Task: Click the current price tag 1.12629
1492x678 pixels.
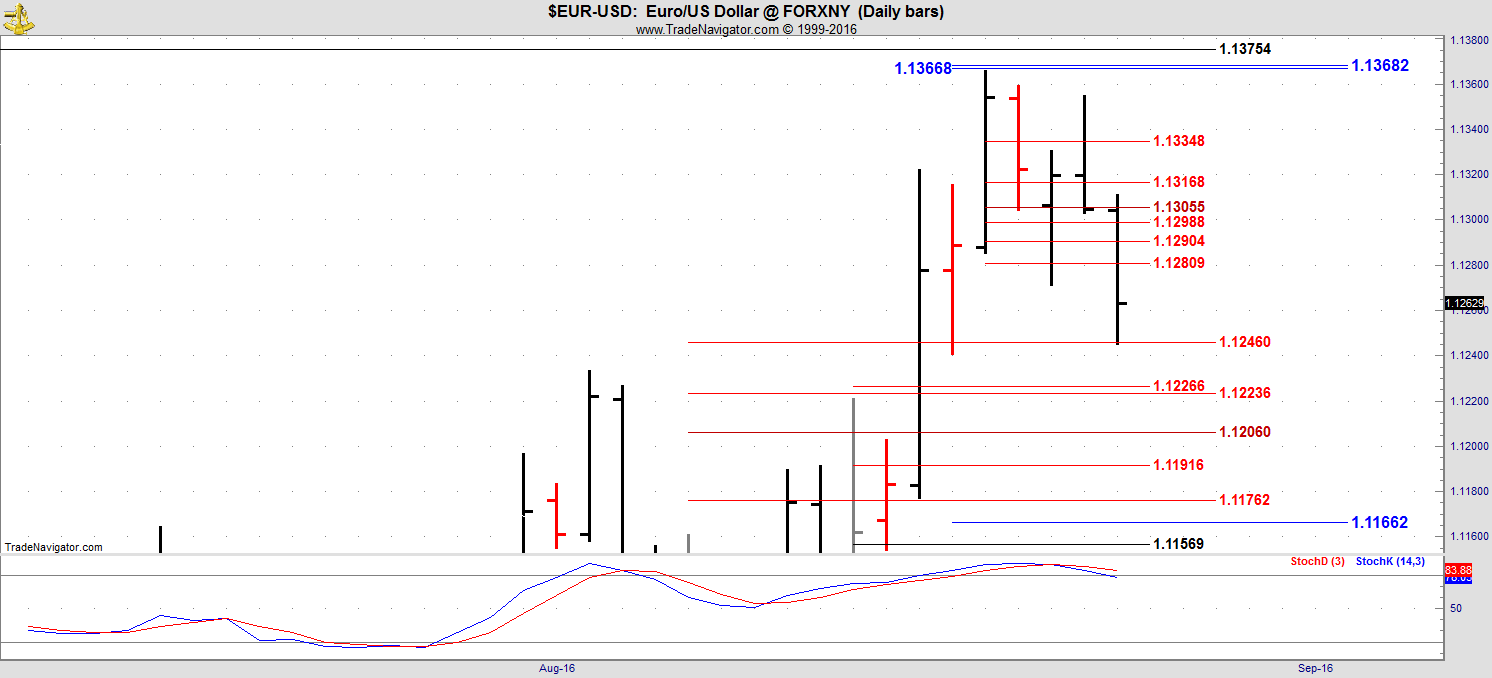Action: click(1463, 303)
